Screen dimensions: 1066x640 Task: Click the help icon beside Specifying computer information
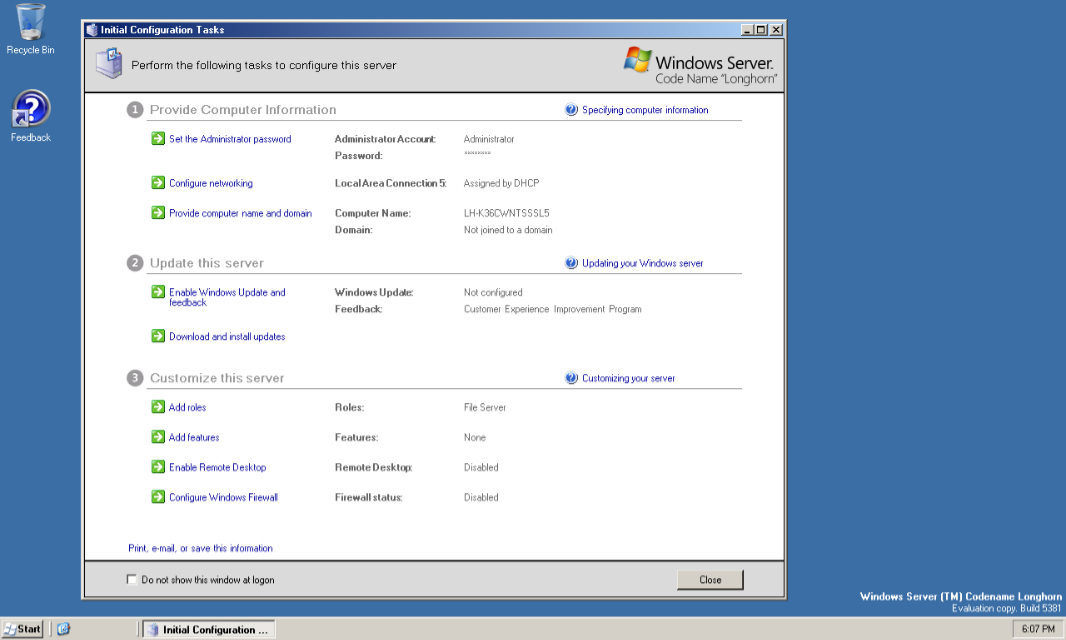(x=571, y=110)
